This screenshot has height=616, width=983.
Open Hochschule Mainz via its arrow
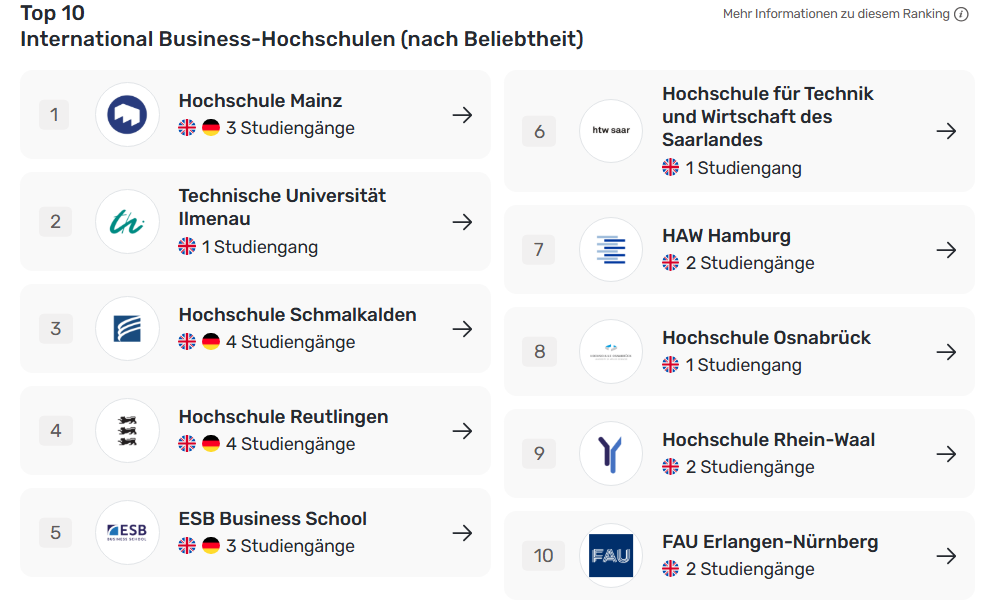pos(463,115)
